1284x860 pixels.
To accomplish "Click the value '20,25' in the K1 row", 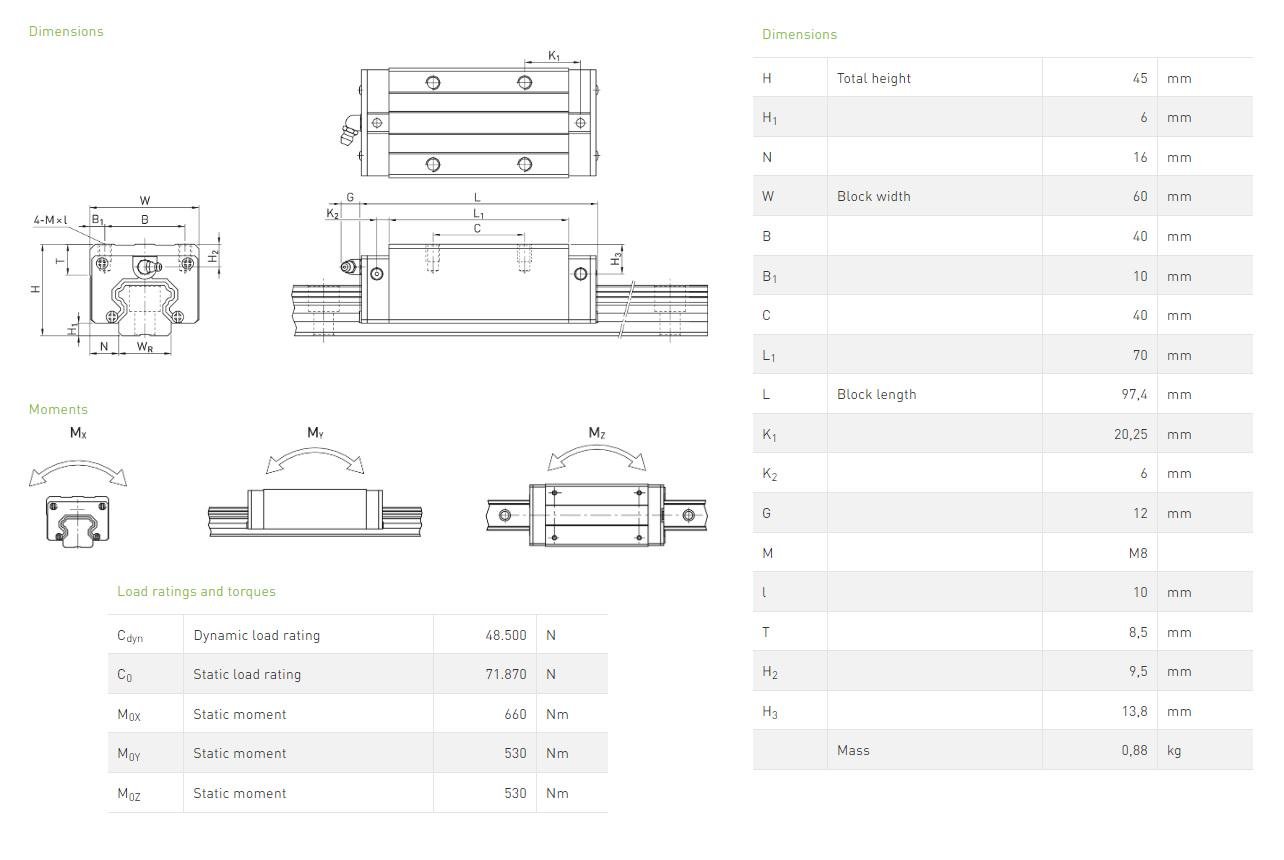I will (x=1130, y=434).
